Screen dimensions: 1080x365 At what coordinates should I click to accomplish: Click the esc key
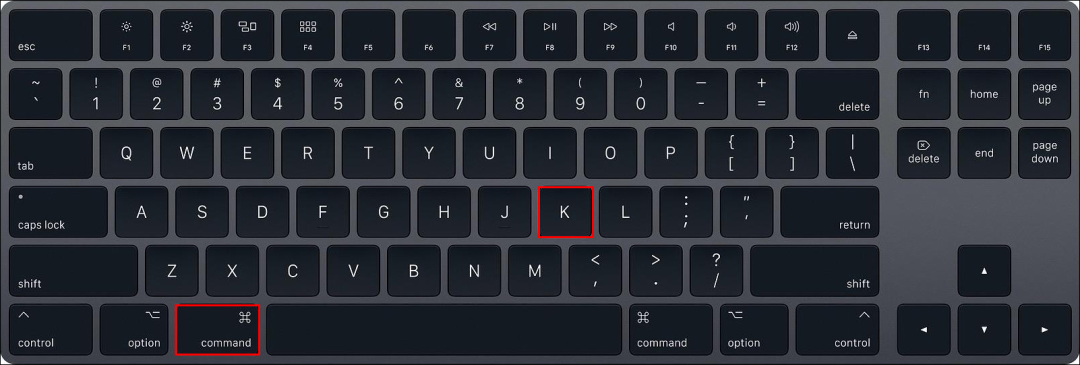pyautogui.click(x=51, y=35)
